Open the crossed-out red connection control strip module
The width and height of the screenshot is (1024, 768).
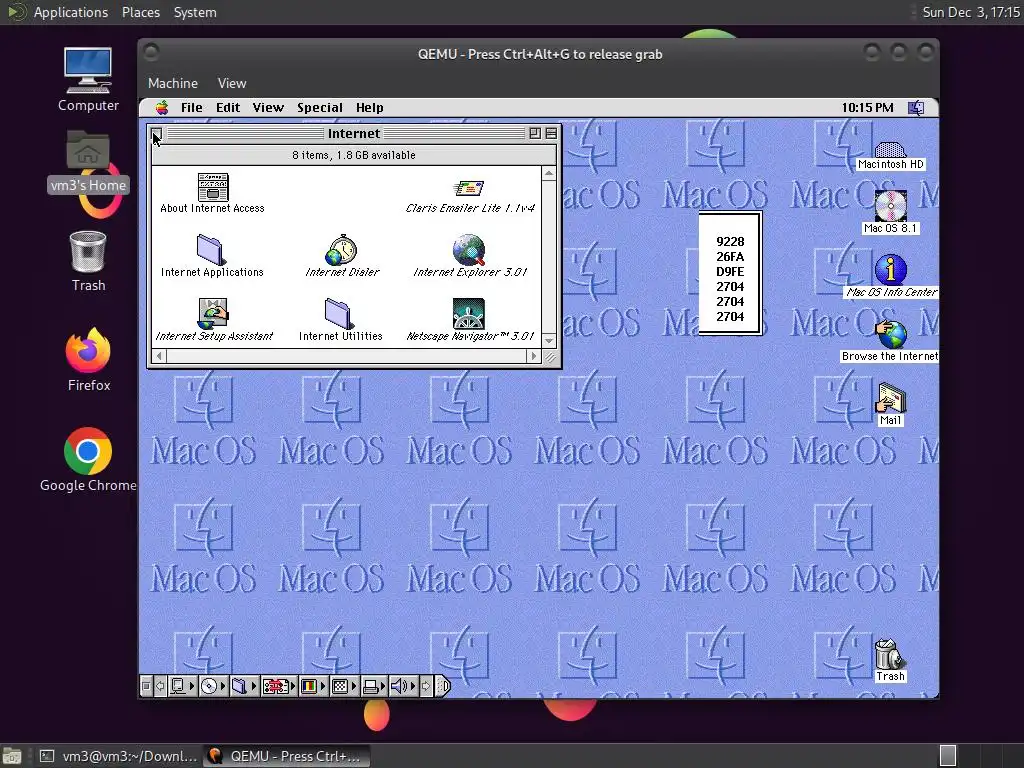(280, 686)
